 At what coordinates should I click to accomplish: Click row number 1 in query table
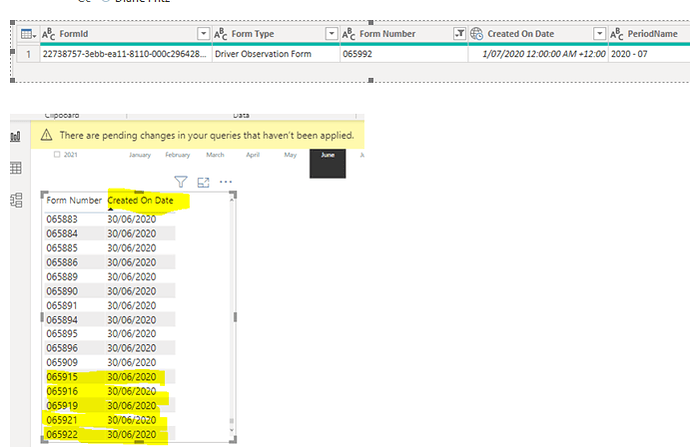click(x=28, y=54)
